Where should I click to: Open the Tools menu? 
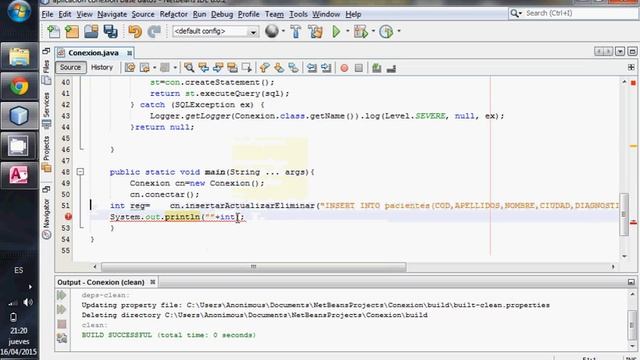(298, 14)
